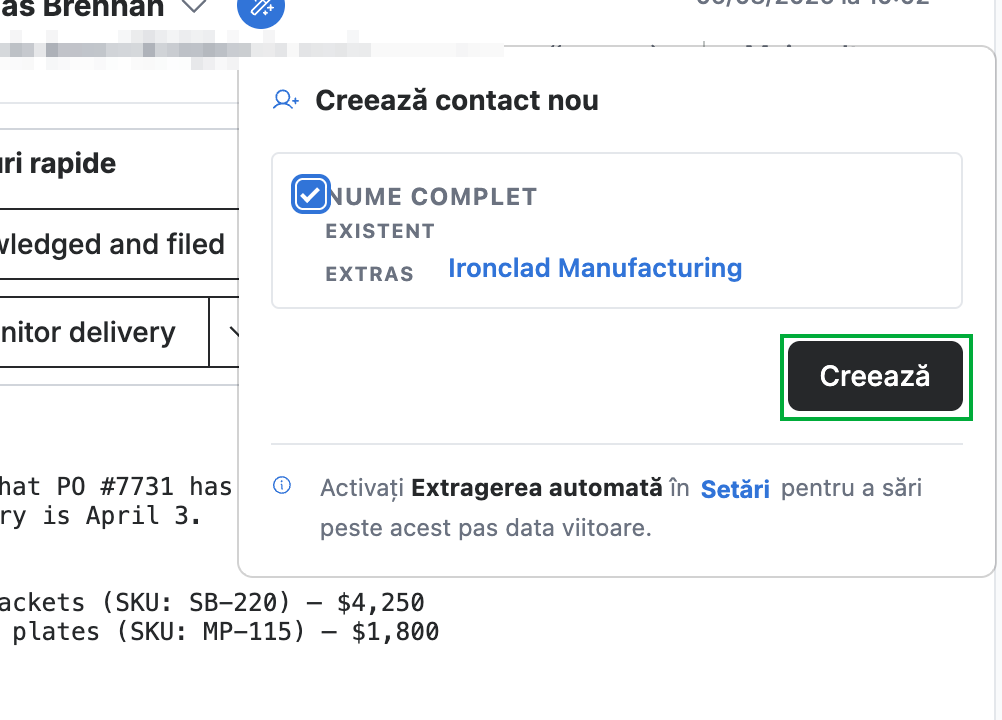Click the NUME COMPLET field label
Image resolution: width=1002 pixels, height=720 pixels.
[x=433, y=197]
